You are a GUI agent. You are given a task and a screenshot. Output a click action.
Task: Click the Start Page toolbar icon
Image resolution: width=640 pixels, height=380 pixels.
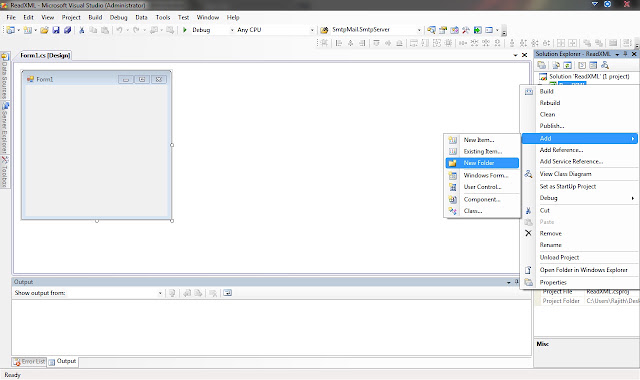tap(478, 30)
